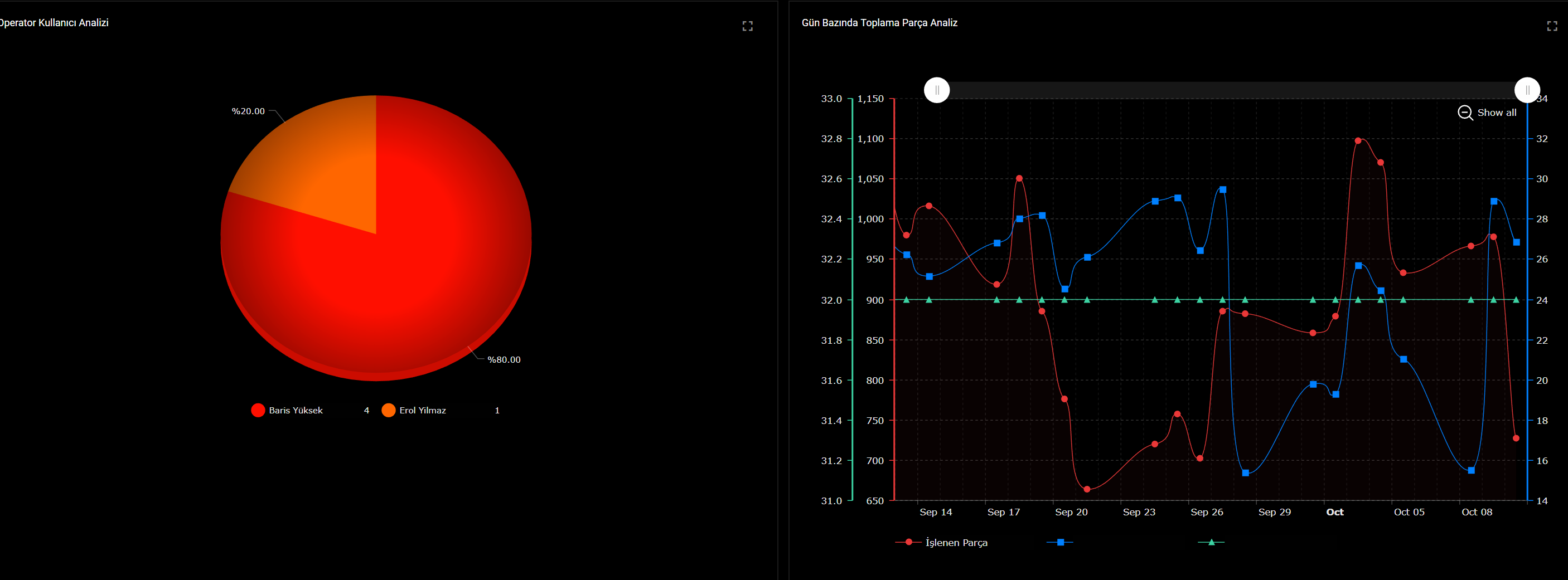The width and height of the screenshot is (1568, 580).
Task: Click the 33.0 green axis label
Action: click(x=831, y=99)
